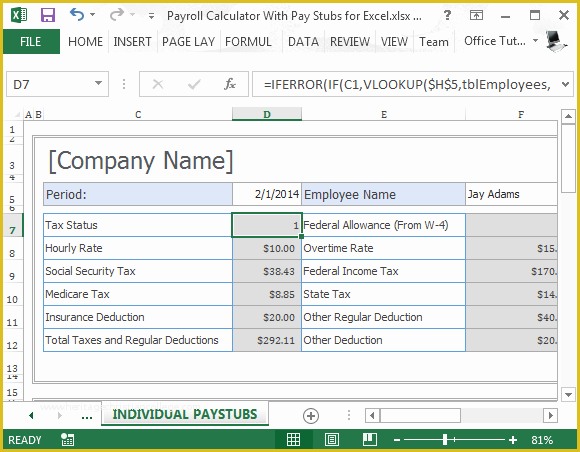Switch to Page Break Preview

(370, 439)
